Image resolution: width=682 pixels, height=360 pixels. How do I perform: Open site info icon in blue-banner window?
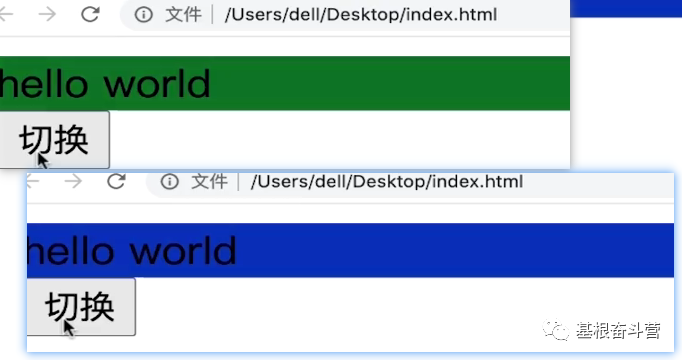point(170,181)
